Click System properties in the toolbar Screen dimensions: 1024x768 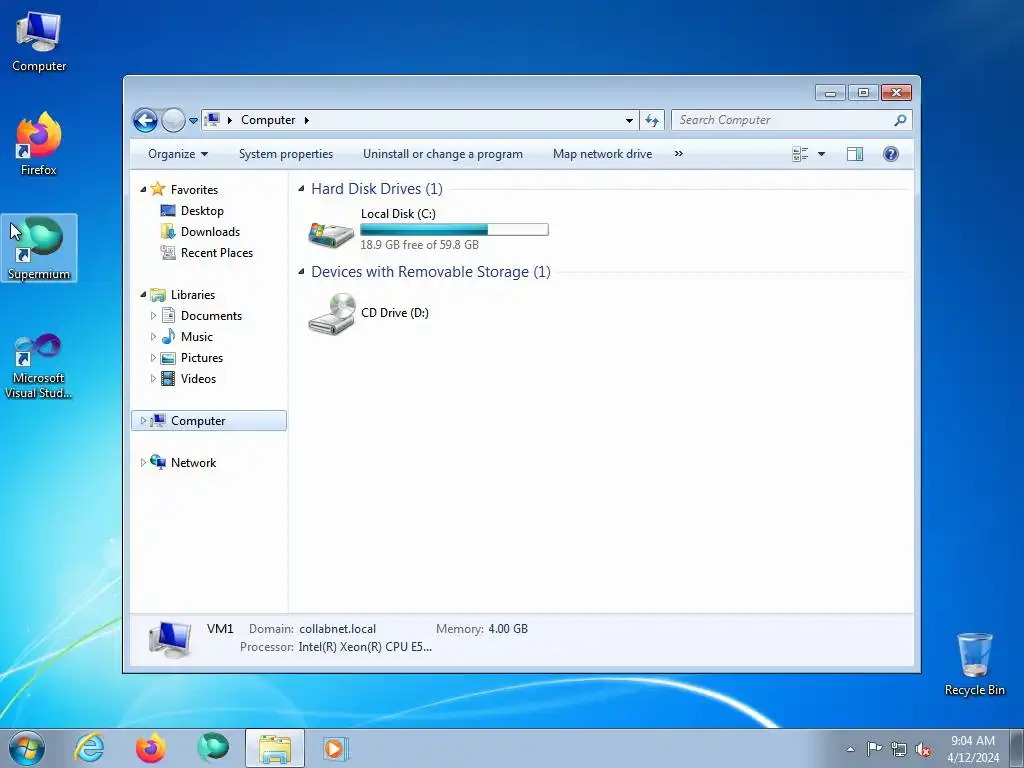285,154
